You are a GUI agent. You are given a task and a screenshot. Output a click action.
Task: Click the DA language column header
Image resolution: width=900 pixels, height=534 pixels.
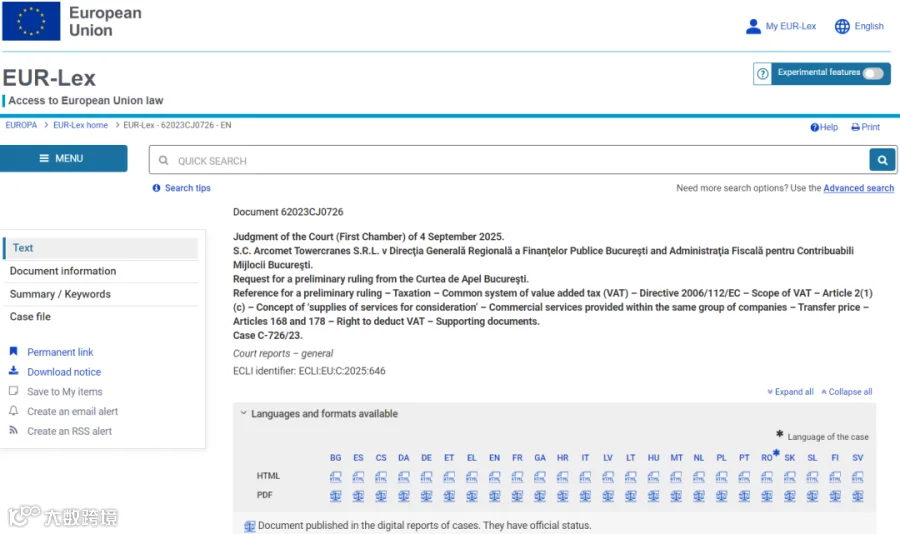coord(404,458)
